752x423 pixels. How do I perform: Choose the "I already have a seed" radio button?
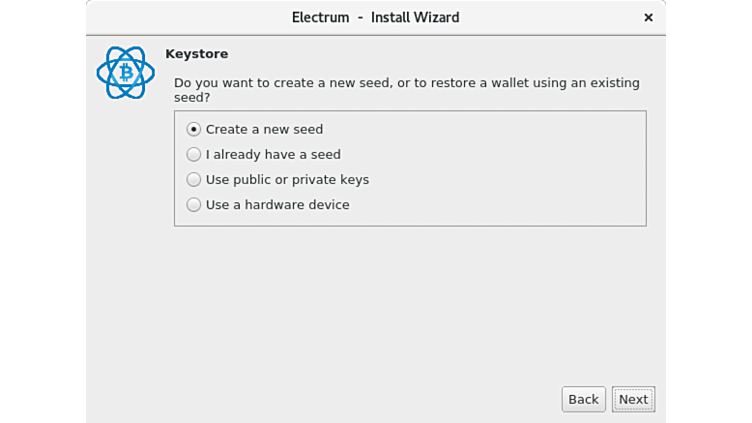pos(194,154)
